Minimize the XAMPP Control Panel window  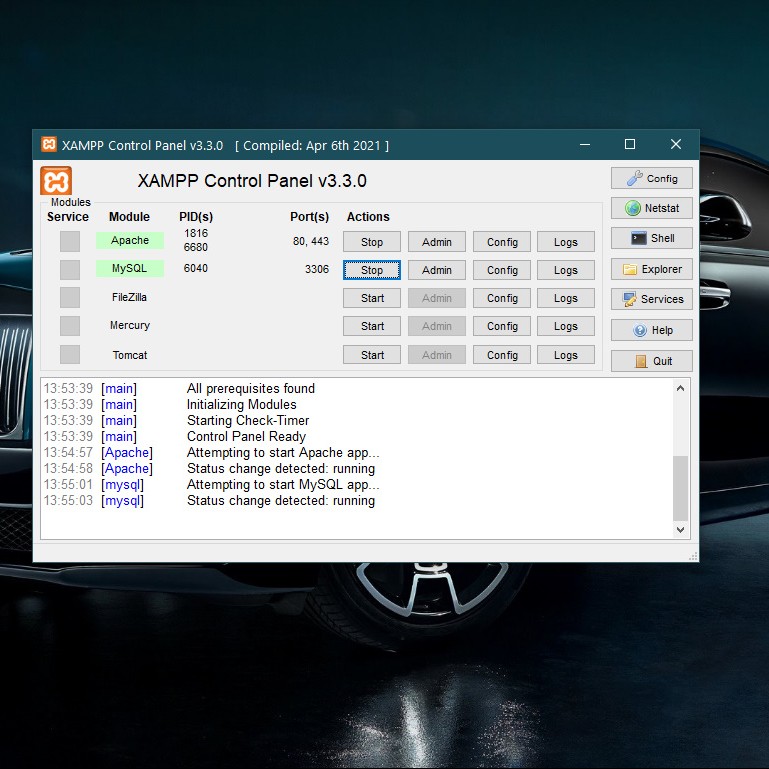click(585, 144)
